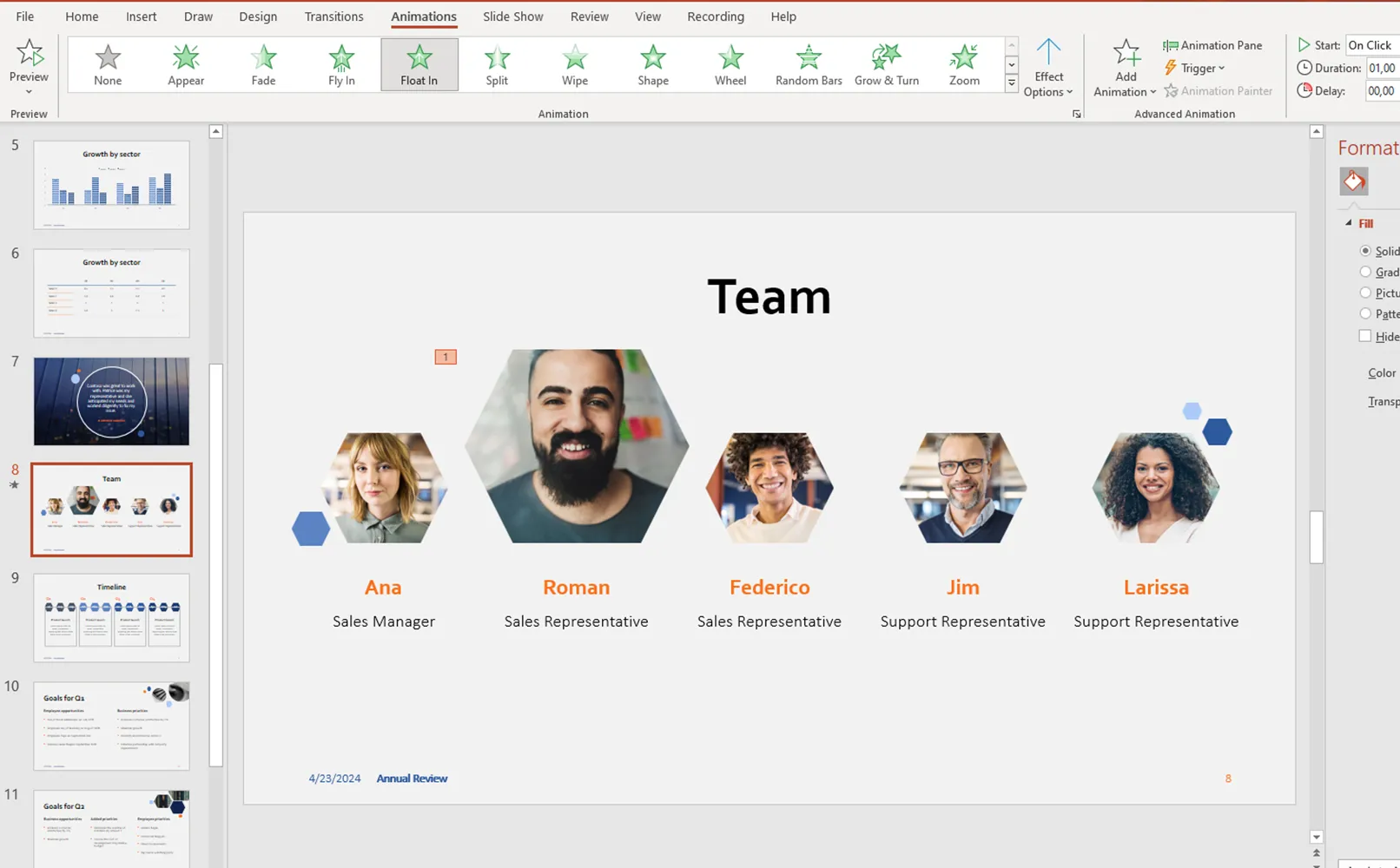
Task: Open the Start On Click dropdown
Action: [x=1372, y=45]
